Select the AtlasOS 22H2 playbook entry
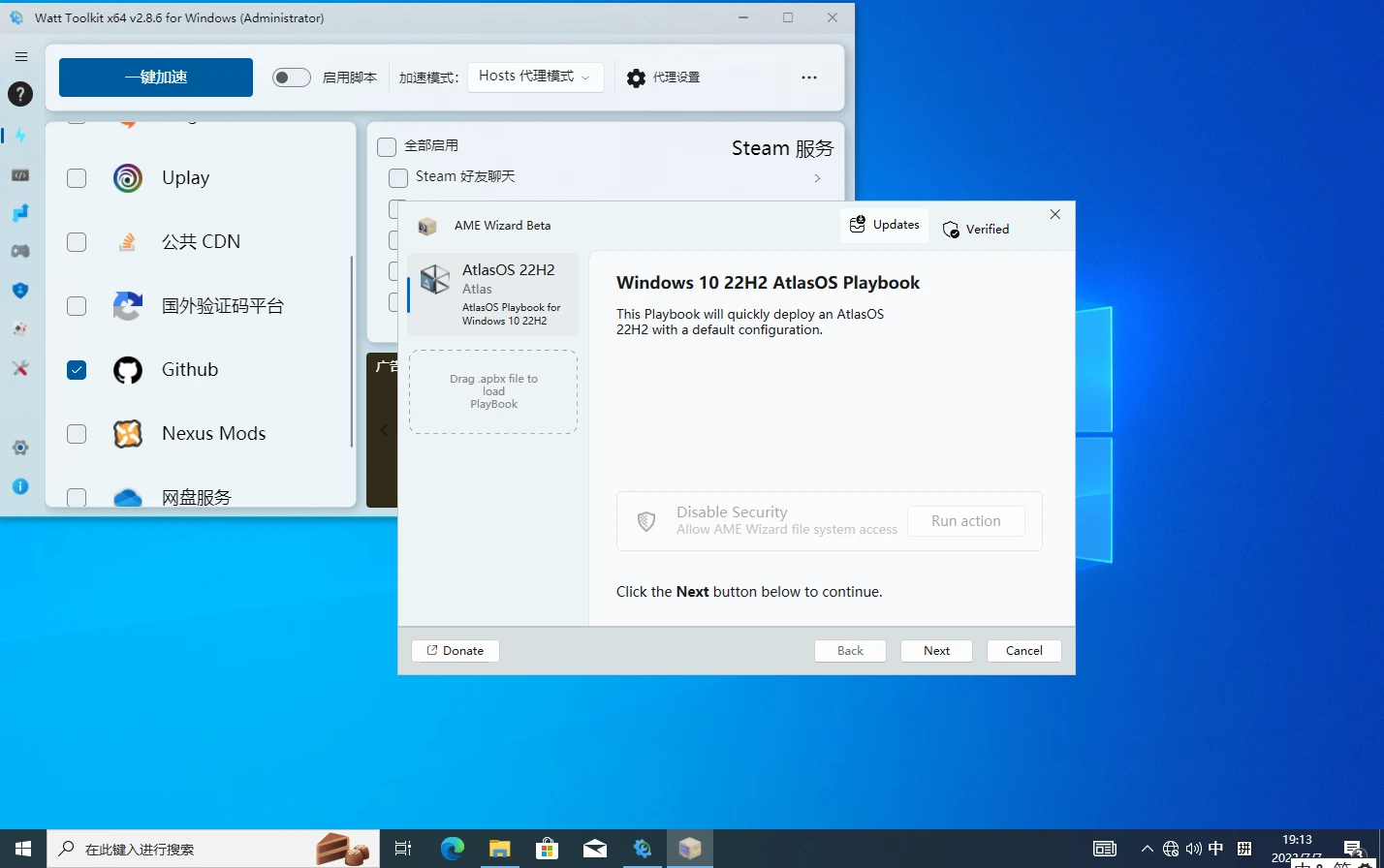Screen dimensions: 1384x868 tap(493, 294)
